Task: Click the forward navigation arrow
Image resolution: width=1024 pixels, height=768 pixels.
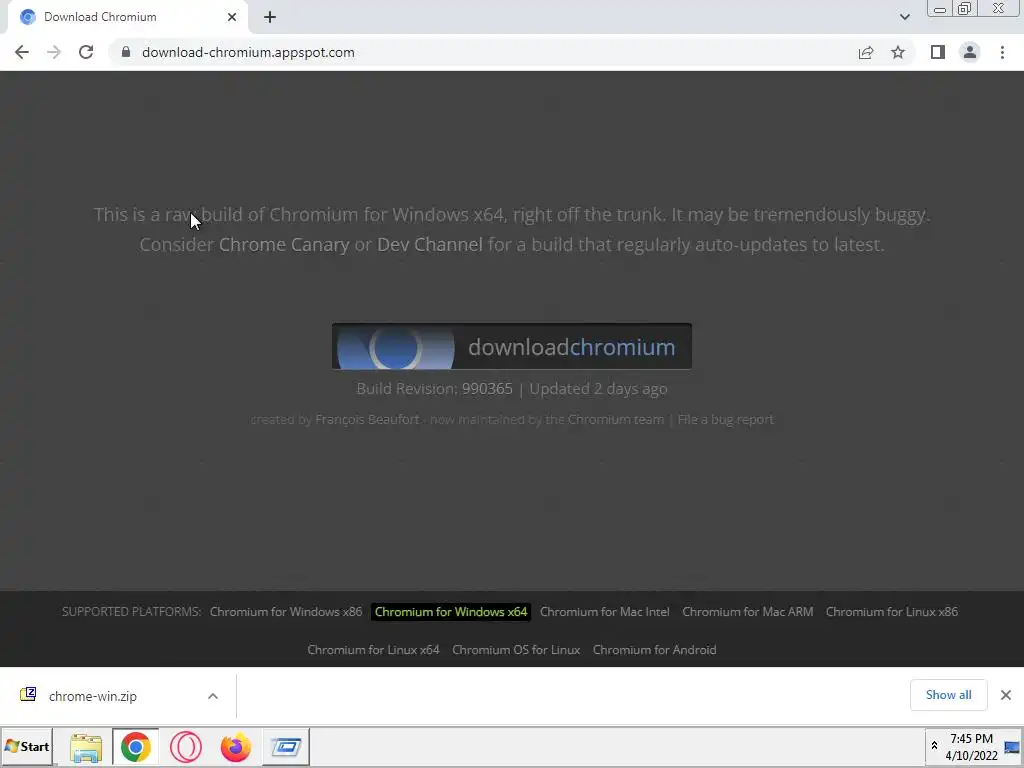Action: tap(54, 52)
